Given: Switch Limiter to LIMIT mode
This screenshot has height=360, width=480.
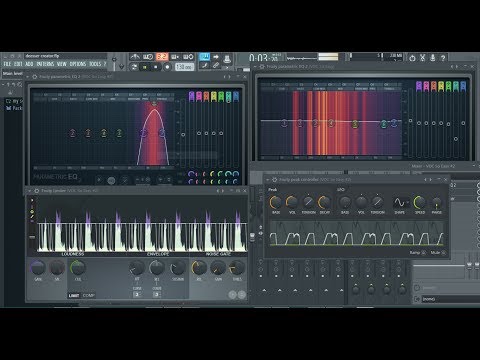Looking at the screenshot, I should coord(74,295).
